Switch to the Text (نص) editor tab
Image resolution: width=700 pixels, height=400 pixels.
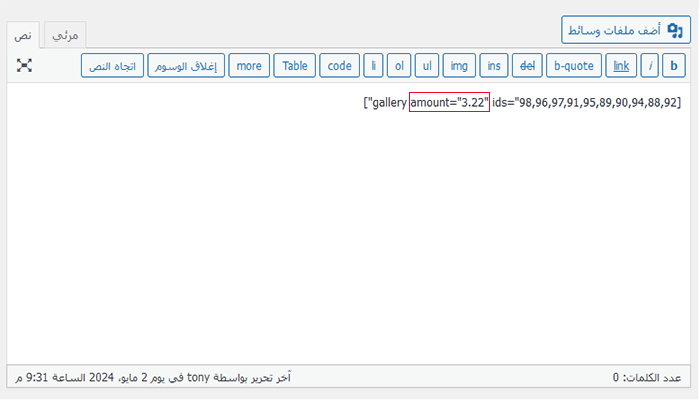[23, 35]
